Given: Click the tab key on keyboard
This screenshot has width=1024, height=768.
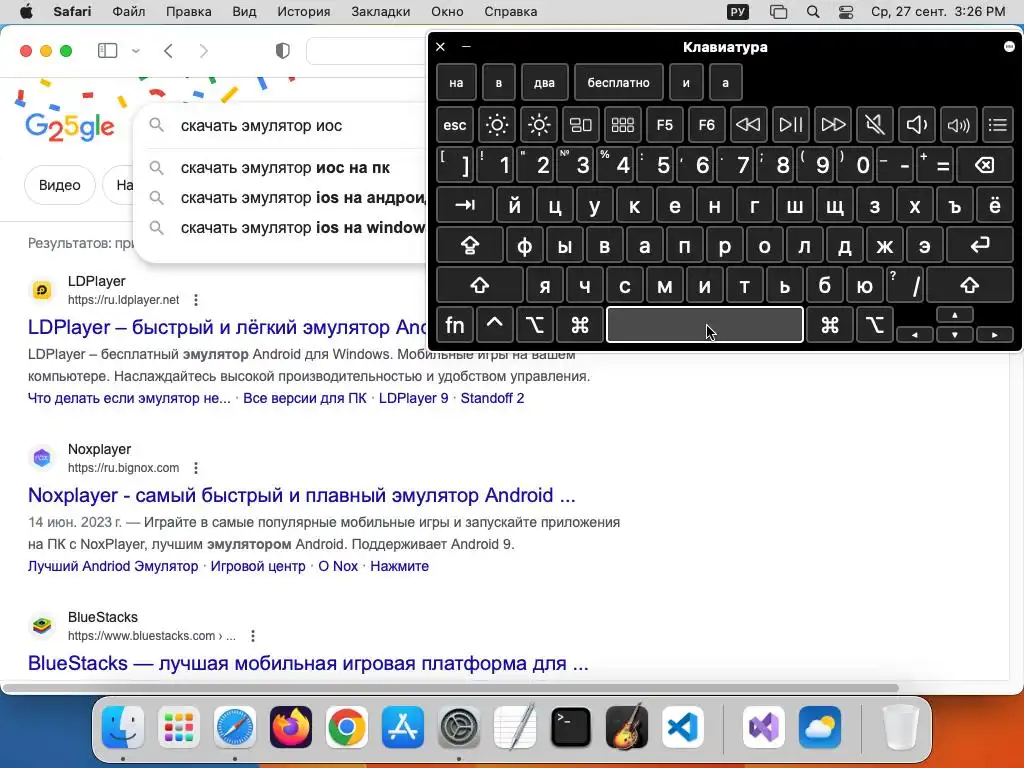Looking at the screenshot, I should click(x=464, y=206).
